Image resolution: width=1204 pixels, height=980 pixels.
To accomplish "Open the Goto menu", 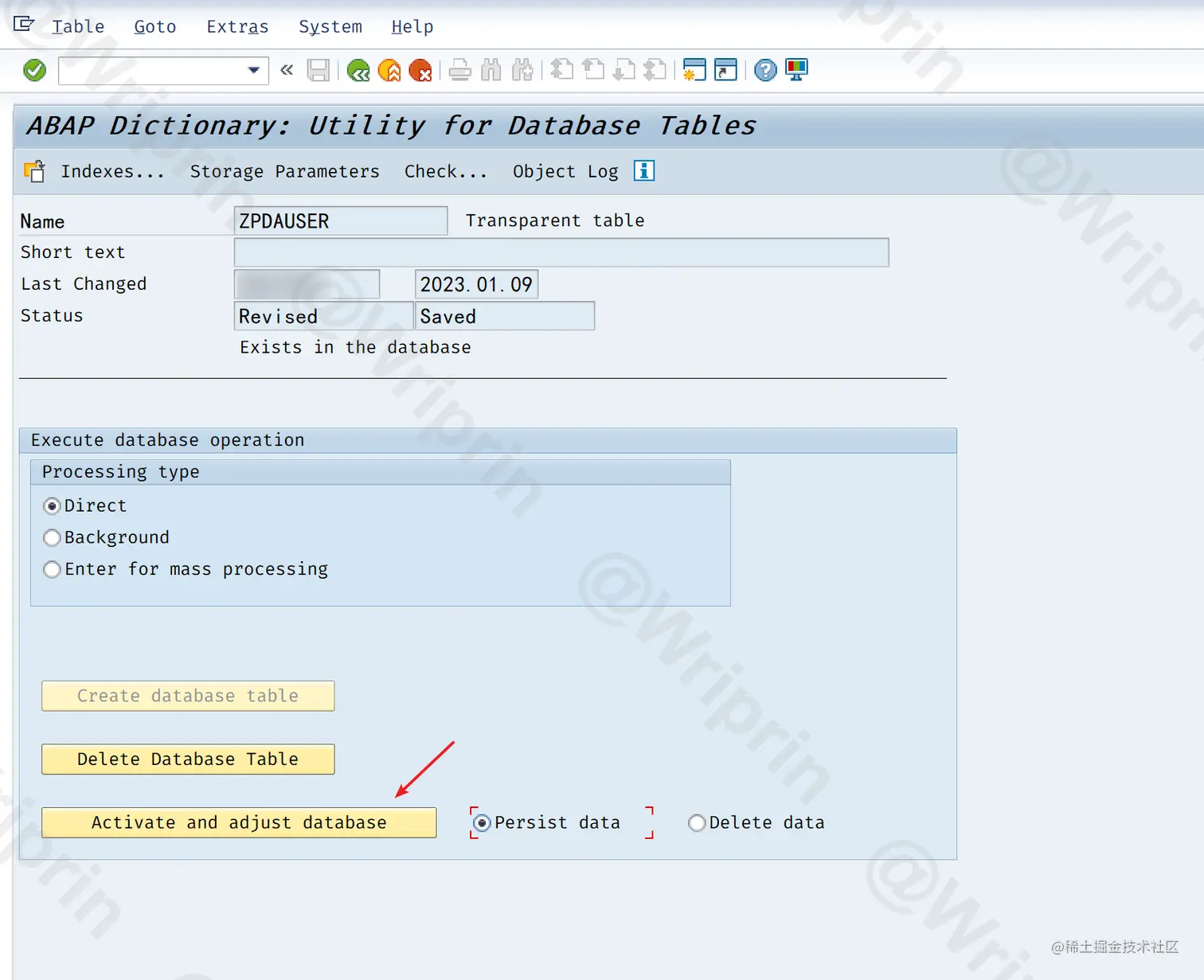I will click(154, 26).
